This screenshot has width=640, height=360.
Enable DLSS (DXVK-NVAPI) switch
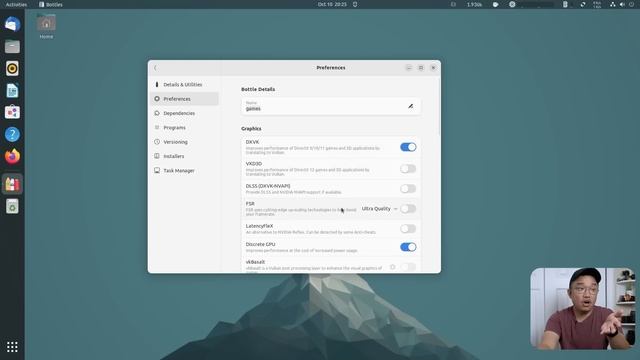(x=408, y=189)
